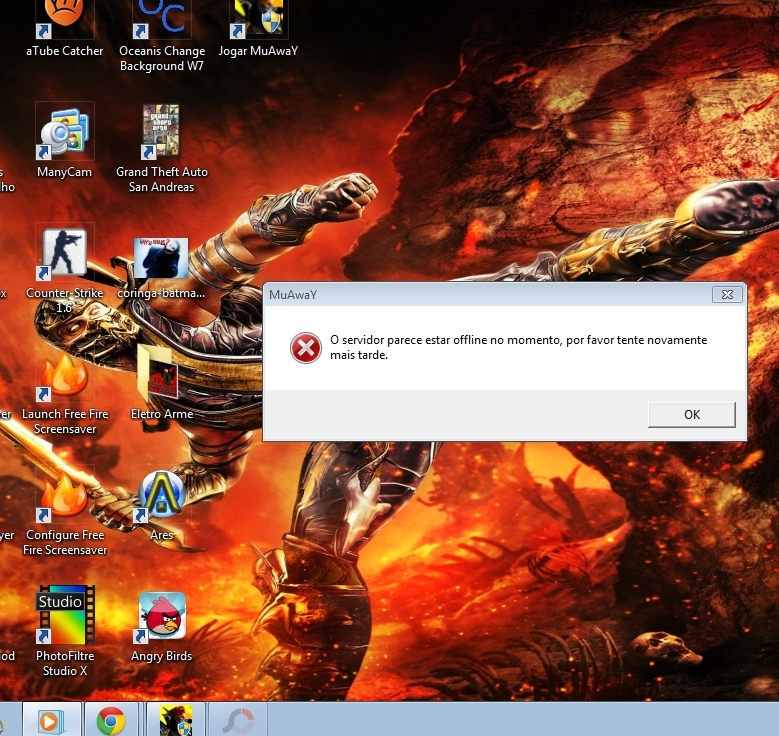Open the Configure Free Fire Screensaver shortcut
This screenshot has width=779, height=736.
coord(64,496)
